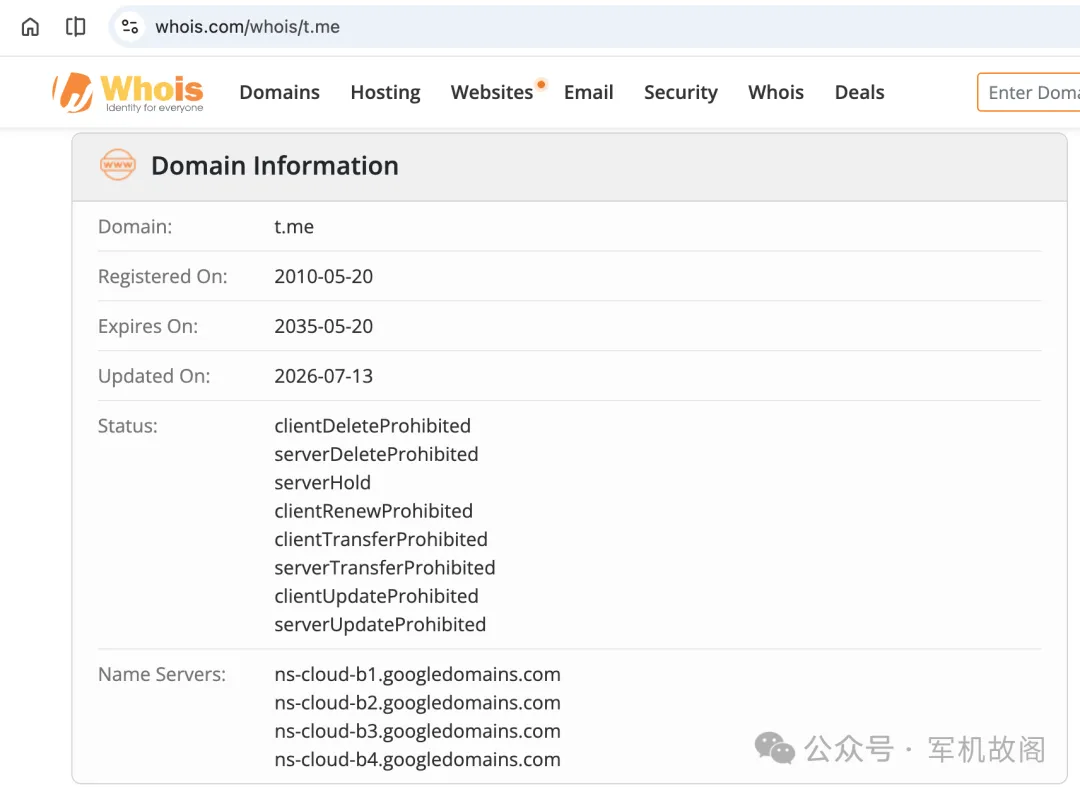Click the WeChat logo watermark
This screenshot has width=1080, height=792.
click(774, 748)
